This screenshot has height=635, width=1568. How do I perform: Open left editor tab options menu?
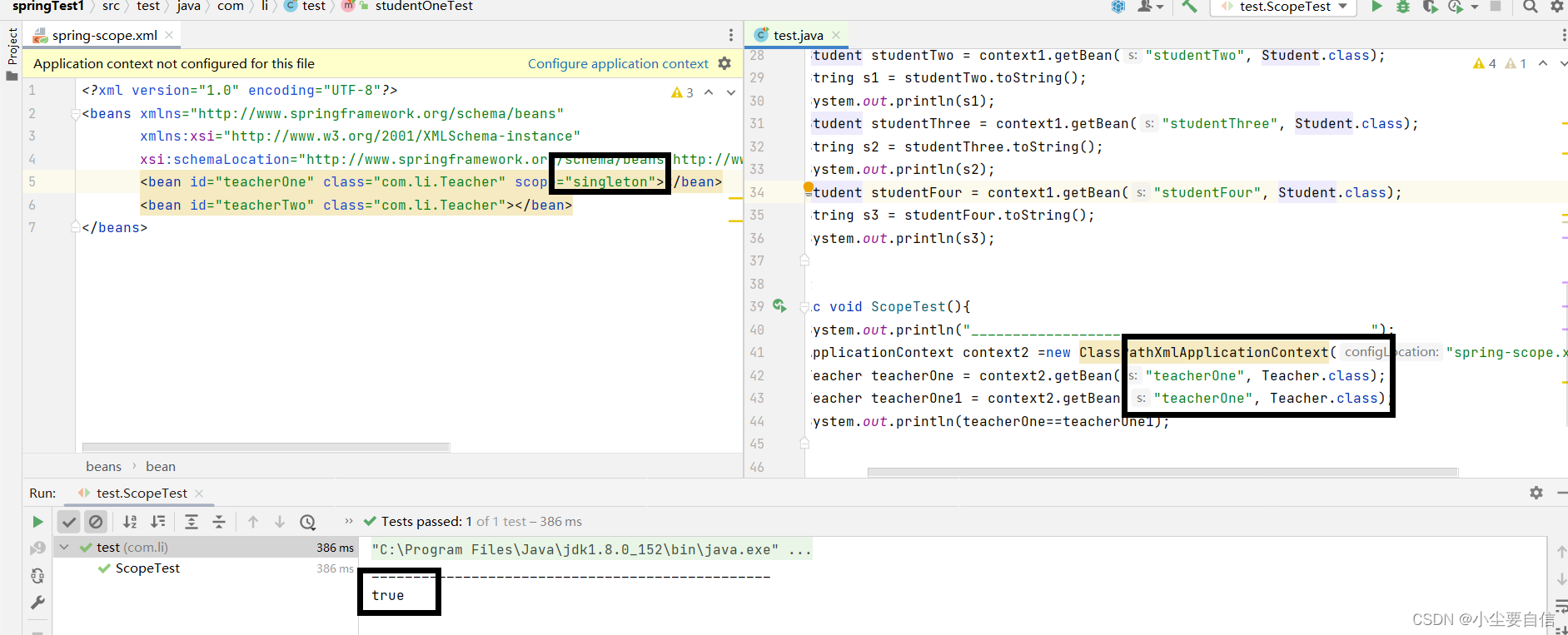[x=731, y=35]
